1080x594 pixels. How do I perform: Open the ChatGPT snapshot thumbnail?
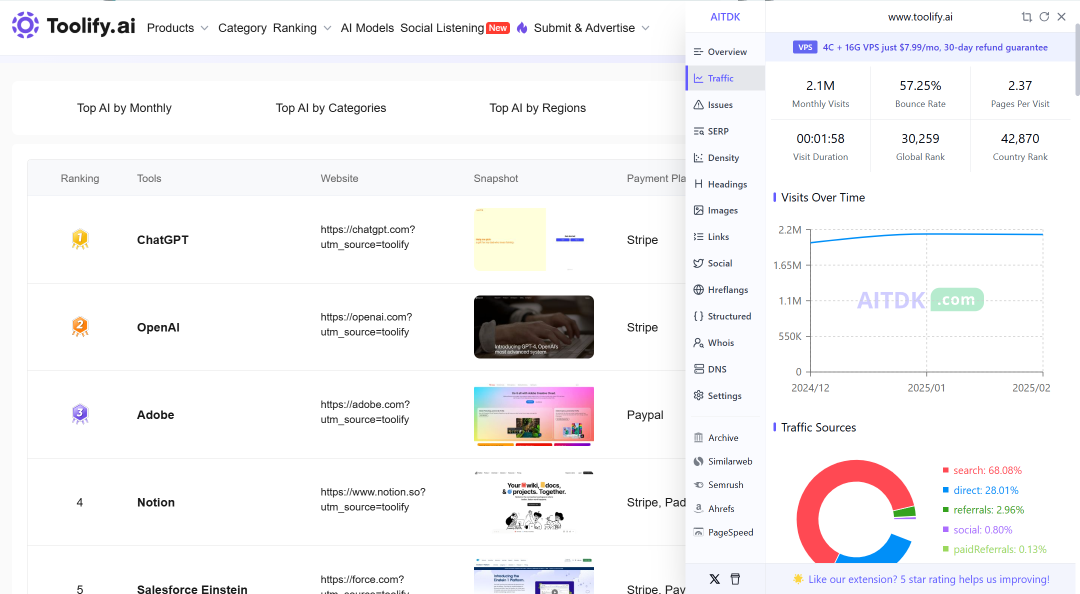click(x=534, y=239)
